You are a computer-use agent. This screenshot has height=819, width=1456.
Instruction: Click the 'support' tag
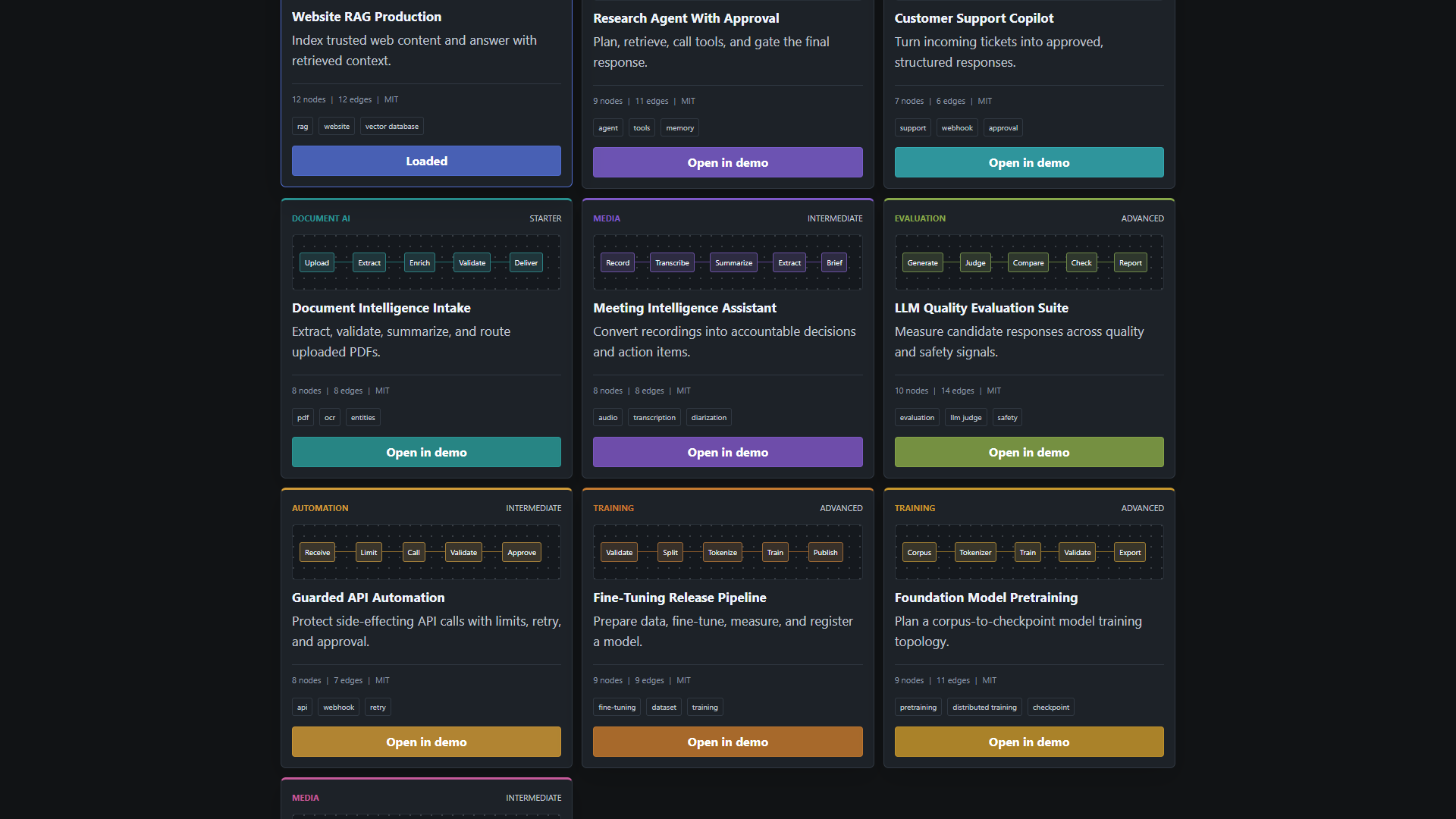[x=913, y=128]
